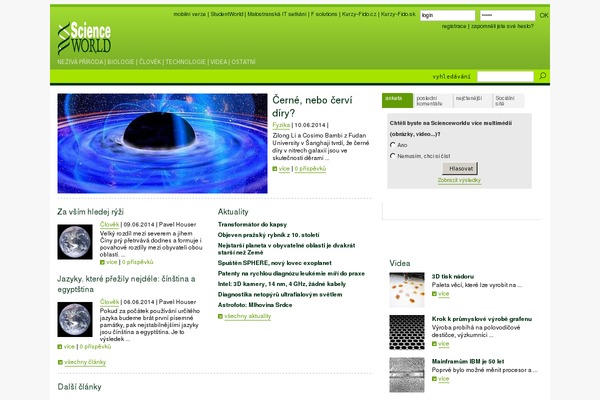Viewport: 600px width, 400px height.
Task: Open news 'Intel: 3D kamery, 14 nm, 4 GHz'
Action: coord(282,284)
